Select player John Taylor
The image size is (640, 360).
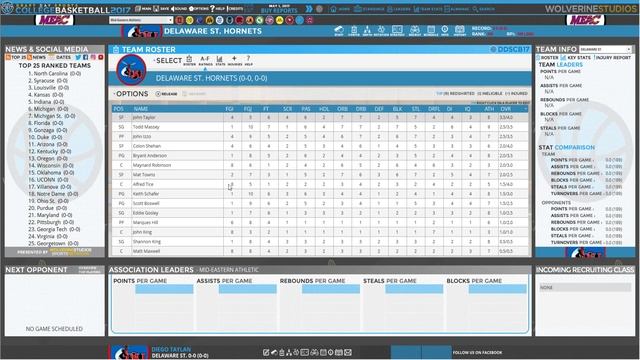(144, 117)
